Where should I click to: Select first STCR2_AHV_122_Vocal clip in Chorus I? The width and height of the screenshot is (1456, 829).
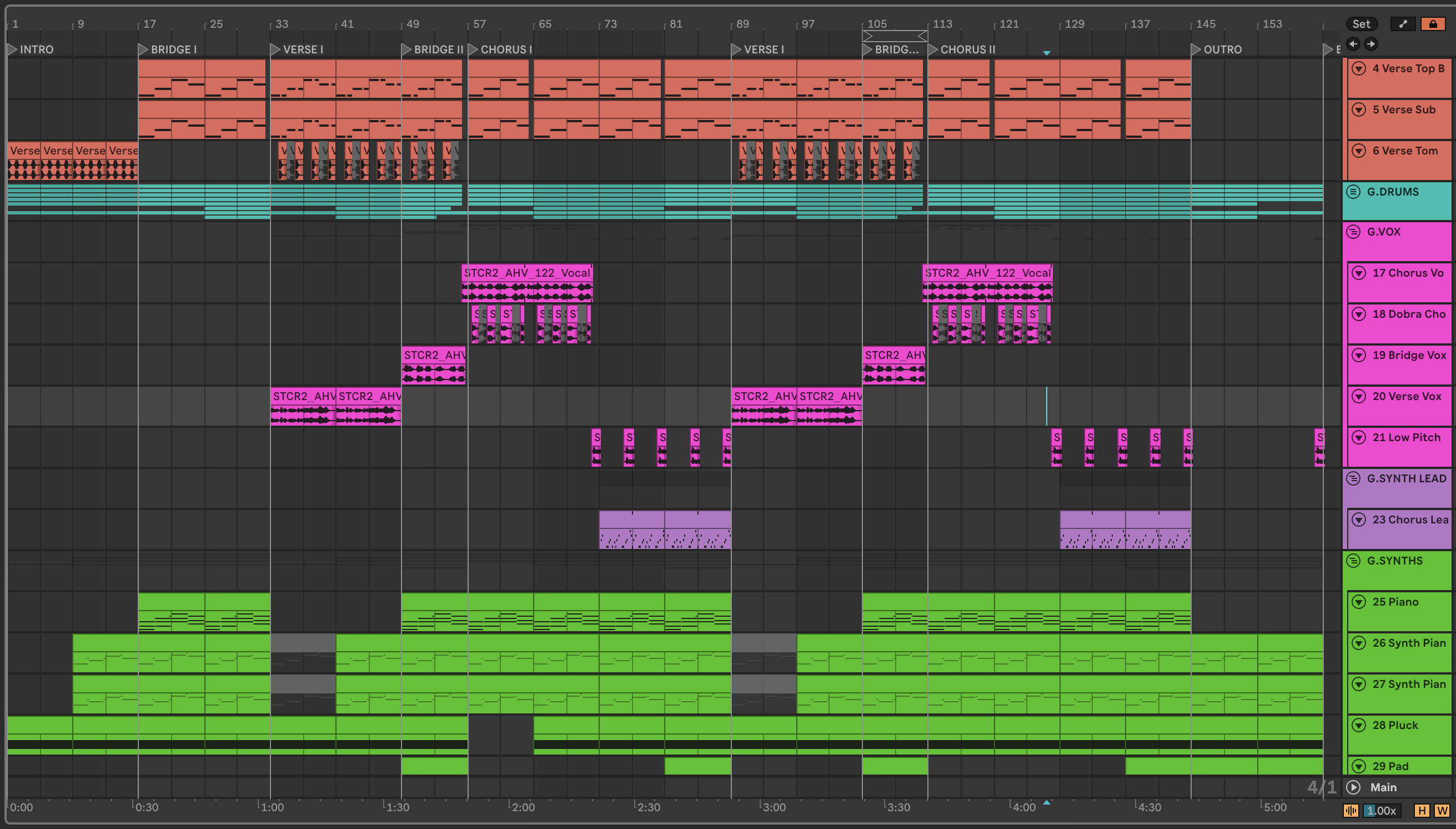click(x=527, y=283)
